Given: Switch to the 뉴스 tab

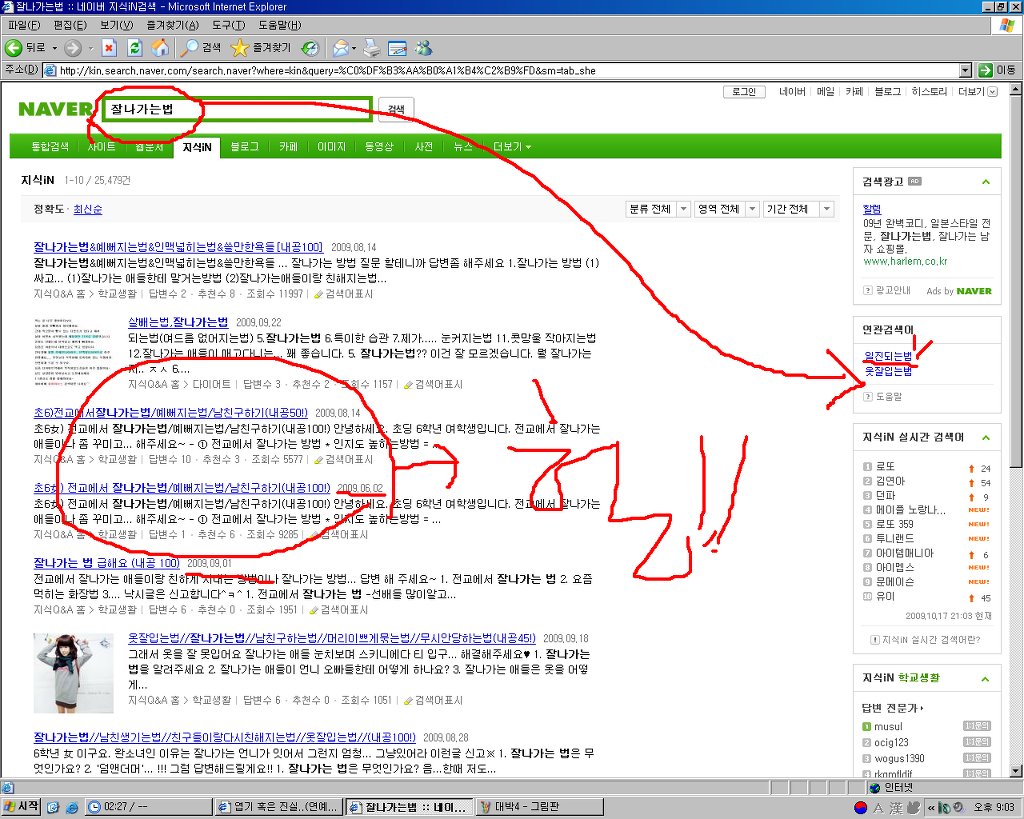Looking at the screenshot, I should coord(462,147).
